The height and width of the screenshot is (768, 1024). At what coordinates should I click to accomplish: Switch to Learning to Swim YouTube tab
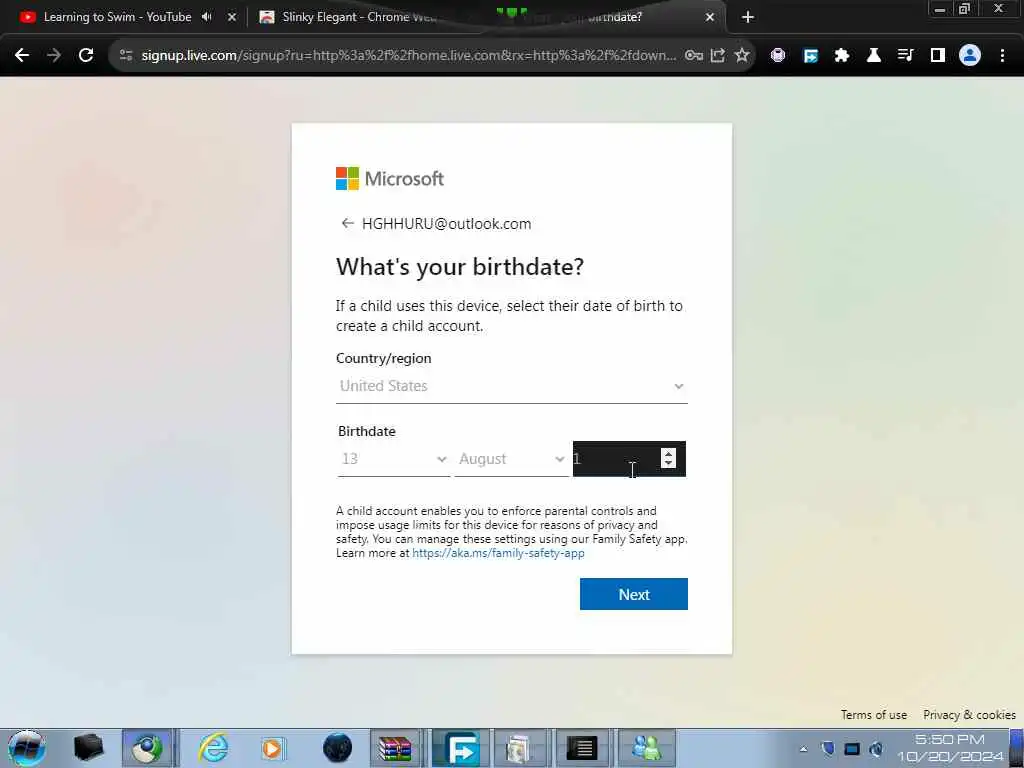[x=118, y=17]
